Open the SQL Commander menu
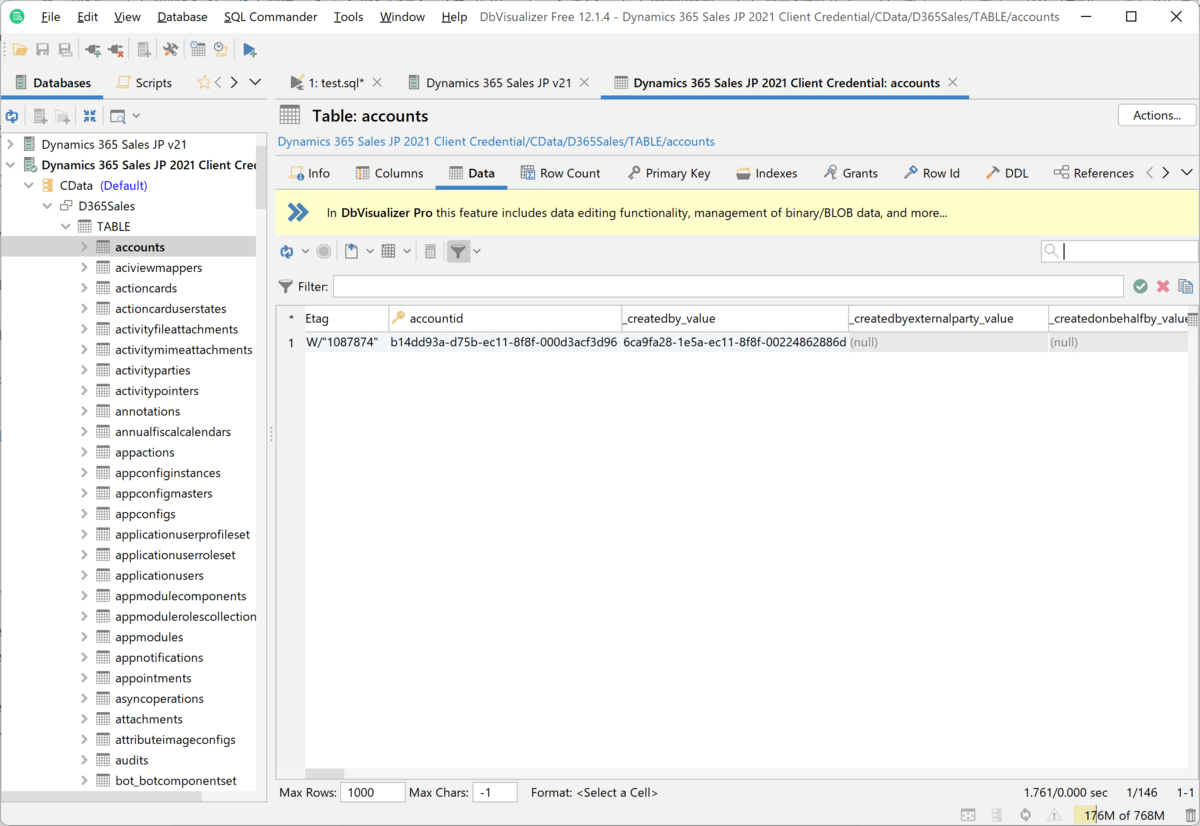The image size is (1200, 826). [270, 17]
